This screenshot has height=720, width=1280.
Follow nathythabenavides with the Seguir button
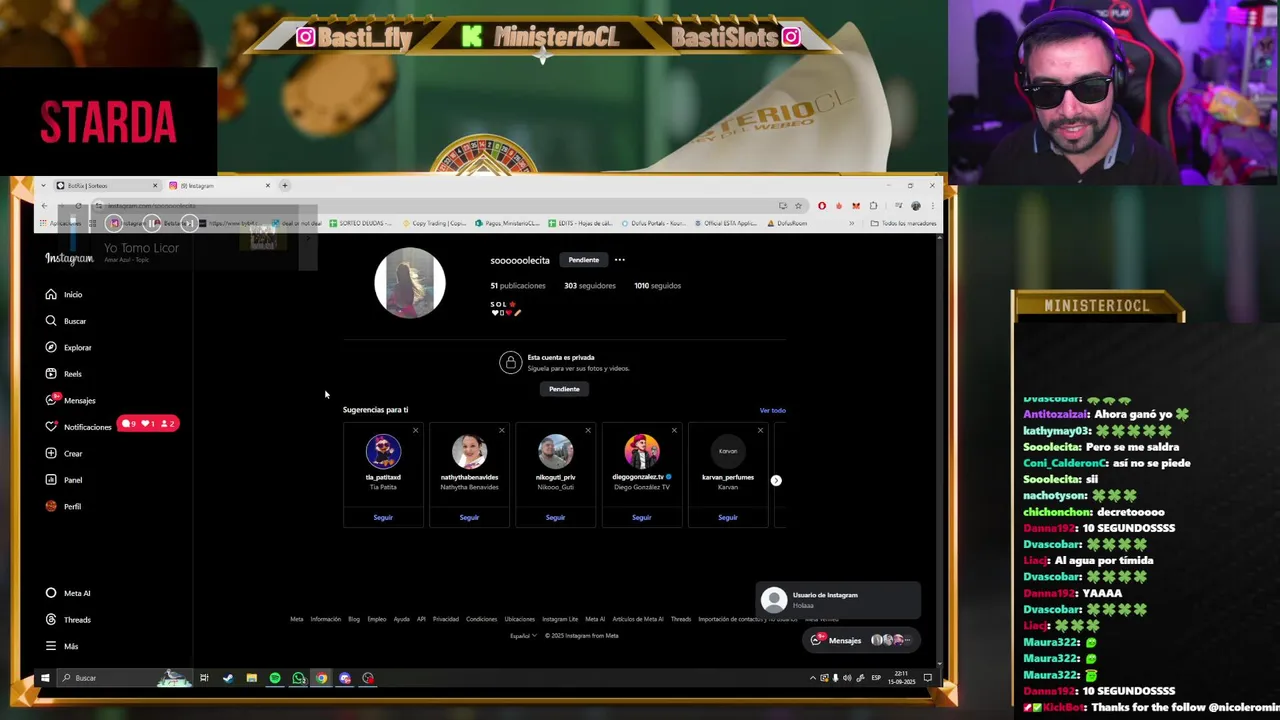point(469,517)
